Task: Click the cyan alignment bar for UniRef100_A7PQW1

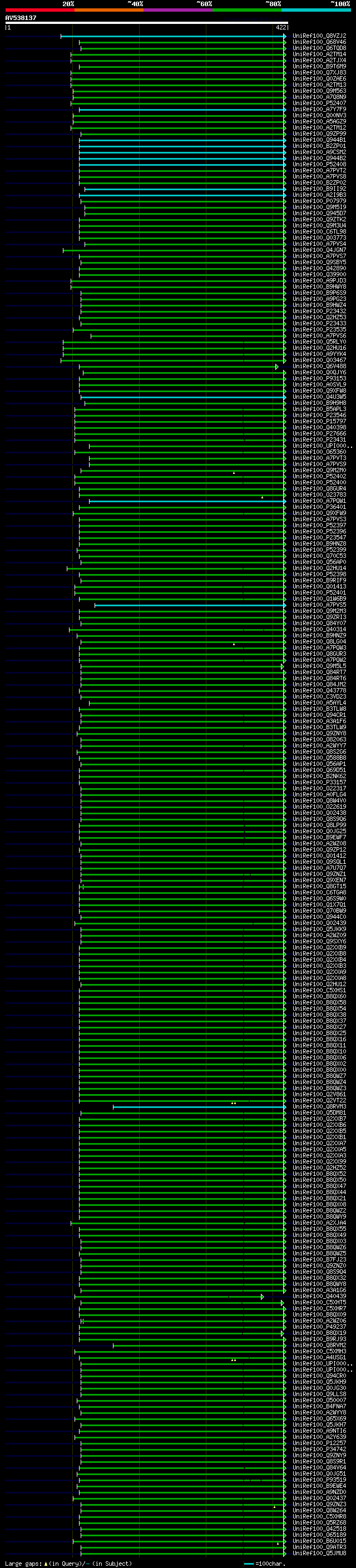Action: click(x=187, y=502)
